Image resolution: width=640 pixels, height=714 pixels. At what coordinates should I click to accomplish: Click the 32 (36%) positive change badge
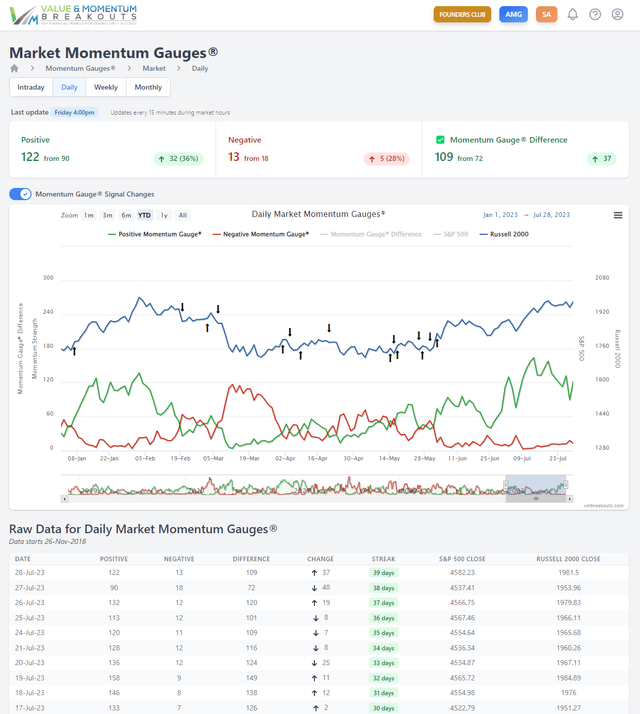pos(179,158)
